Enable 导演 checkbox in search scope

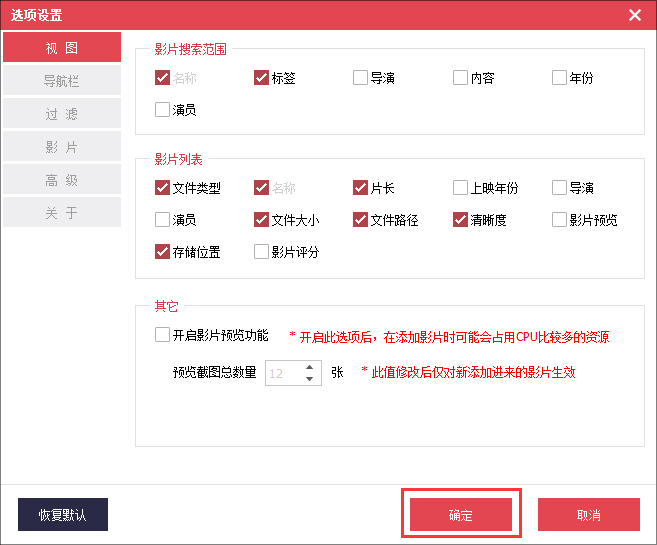pos(361,78)
